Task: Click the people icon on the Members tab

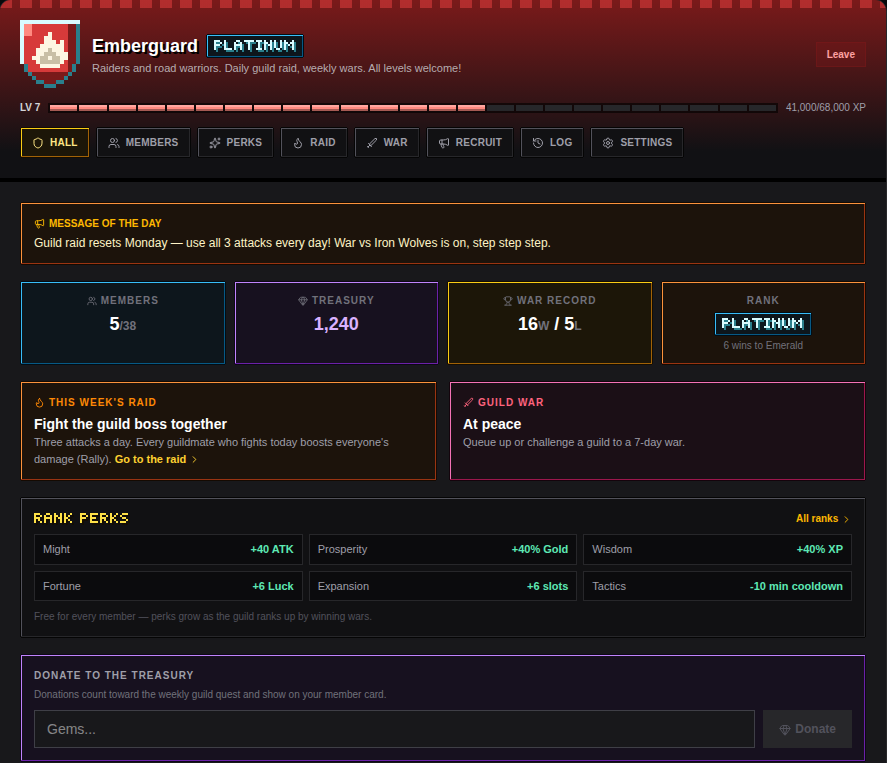Action: 114,143
